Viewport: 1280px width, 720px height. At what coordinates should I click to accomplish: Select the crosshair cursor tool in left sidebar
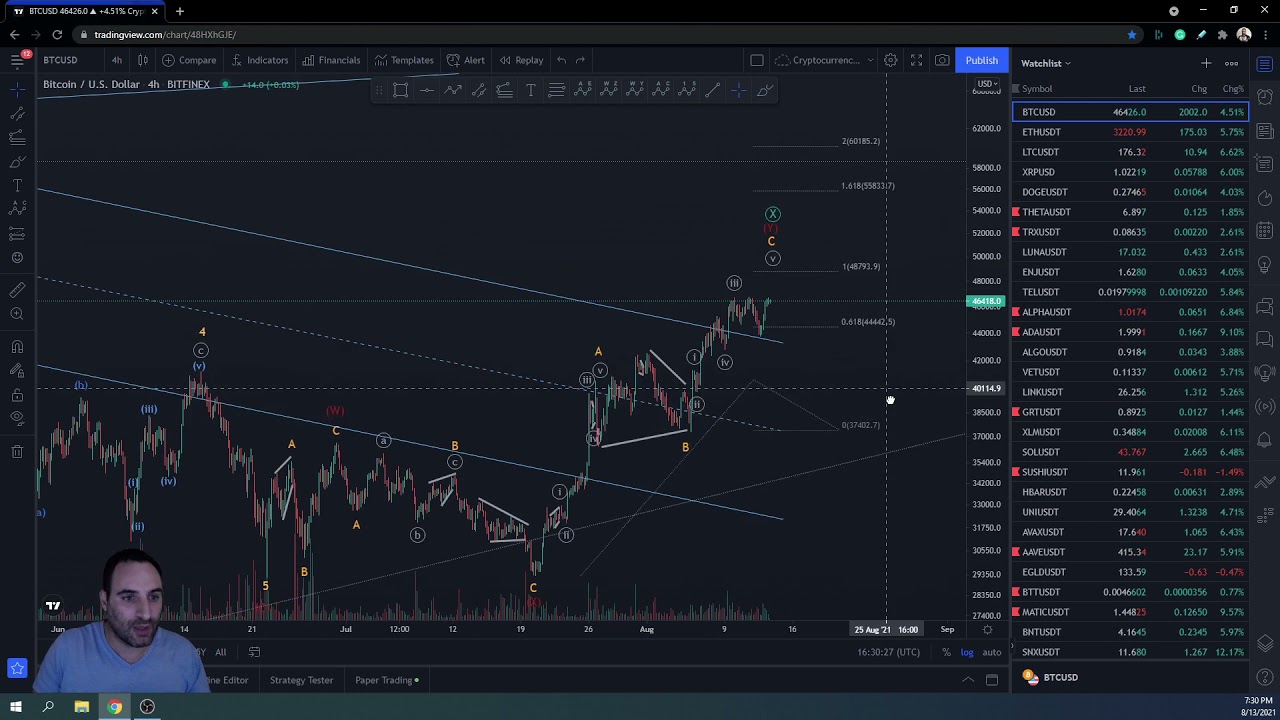tap(17, 90)
